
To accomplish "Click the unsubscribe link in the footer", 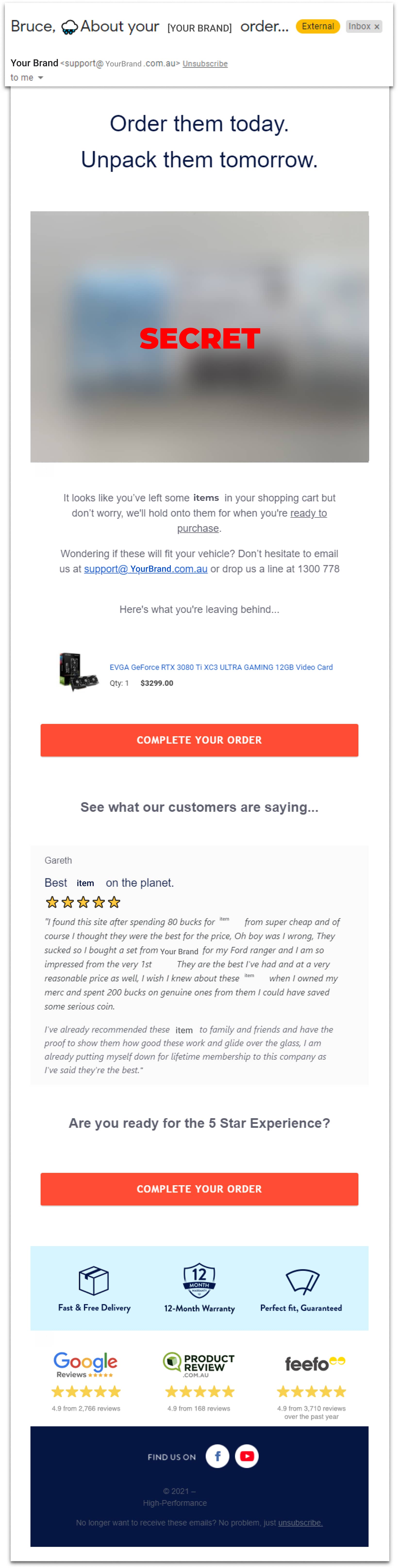I will [x=300, y=1522].
